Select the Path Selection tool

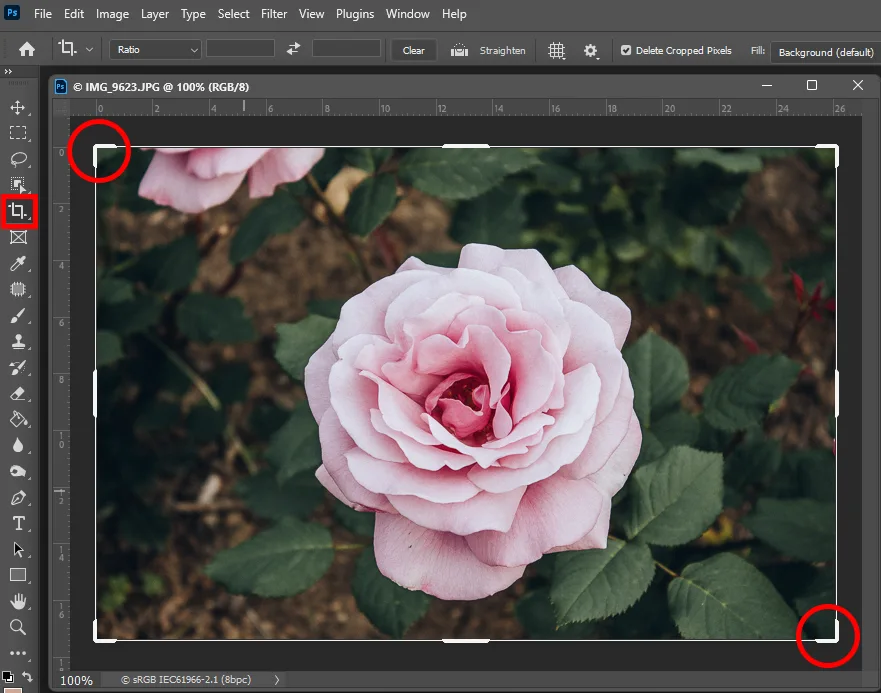point(18,549)
